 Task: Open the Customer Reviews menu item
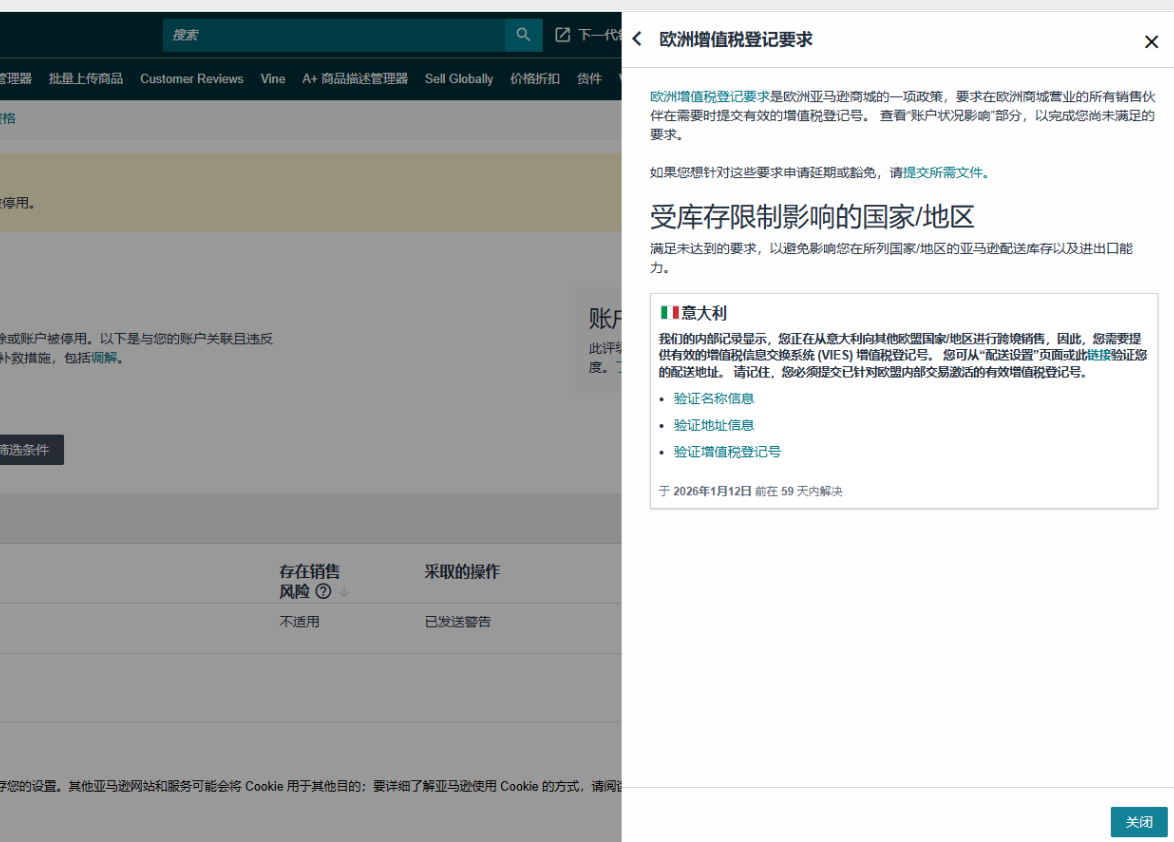click(x=192, y=79)
